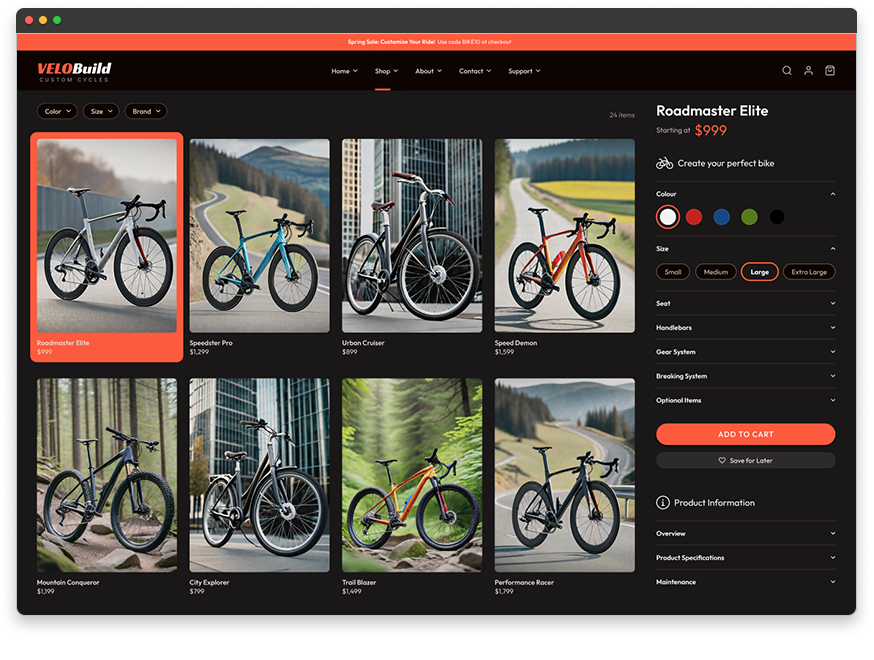Click the green window maximize dot

click(x=57, y=20)
